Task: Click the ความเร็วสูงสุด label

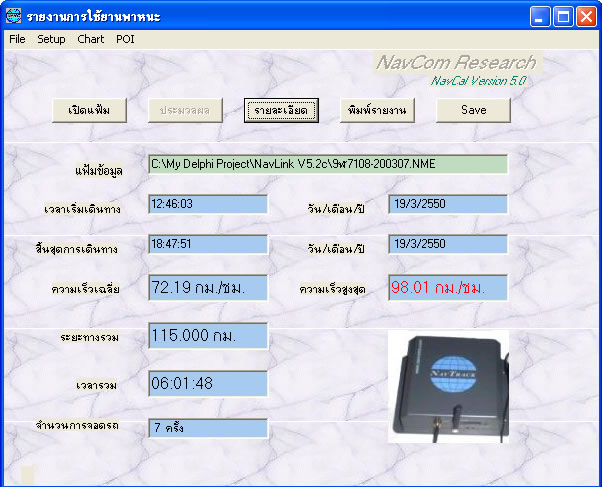Action: click(x=332, y=289)
